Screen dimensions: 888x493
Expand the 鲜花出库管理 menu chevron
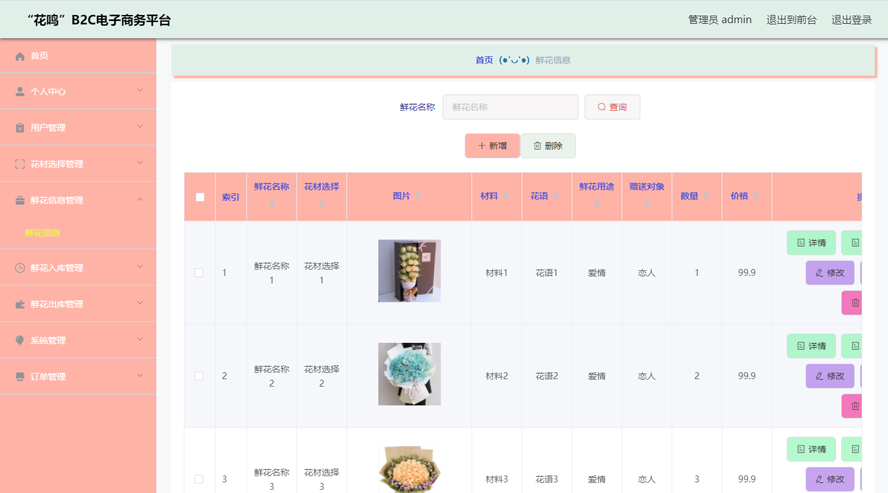coord(140,303)
